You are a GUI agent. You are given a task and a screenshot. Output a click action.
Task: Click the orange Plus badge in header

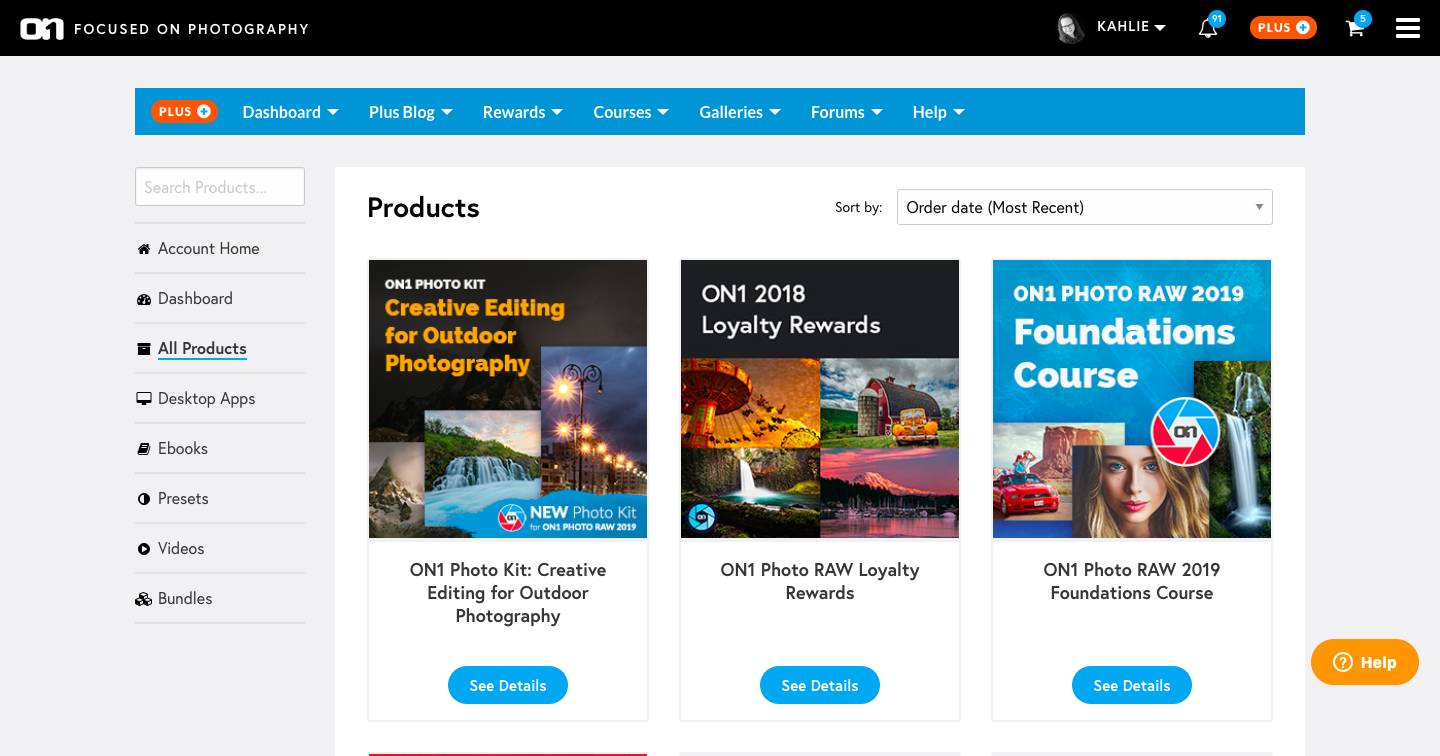point(1283,28)
